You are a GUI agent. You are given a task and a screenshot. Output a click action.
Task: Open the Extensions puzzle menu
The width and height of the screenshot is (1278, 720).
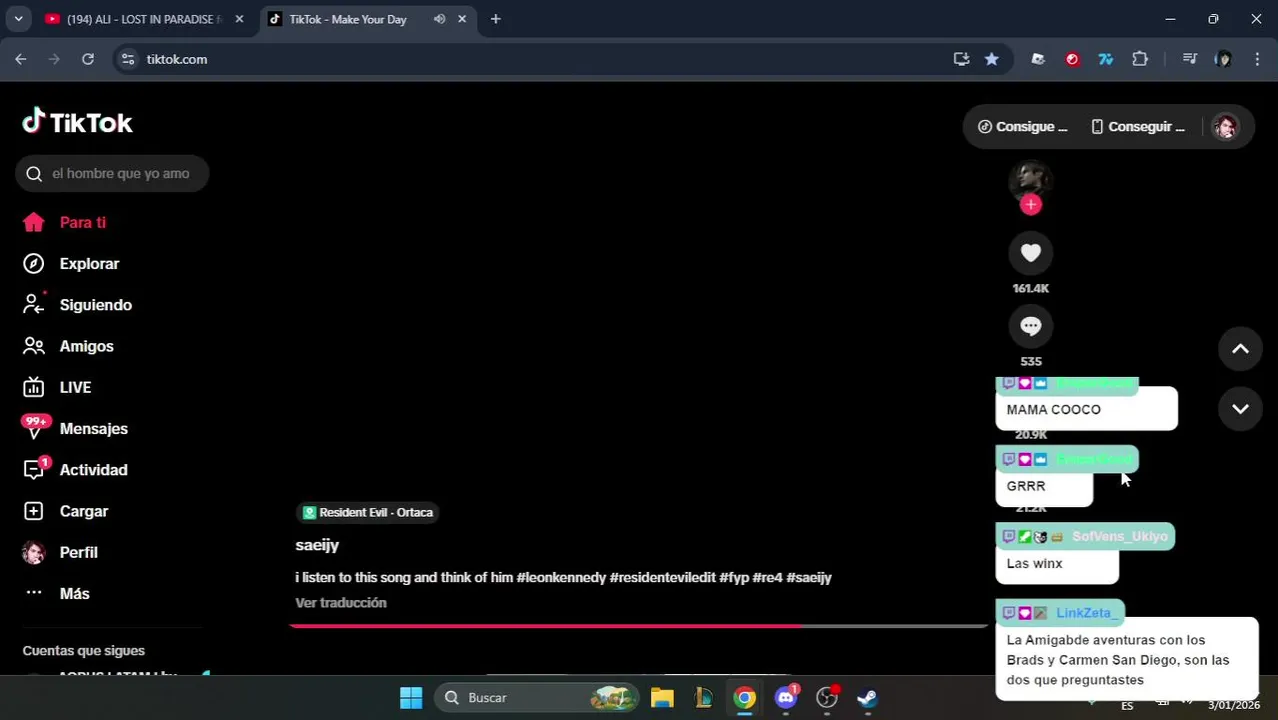pos(1140,59)
